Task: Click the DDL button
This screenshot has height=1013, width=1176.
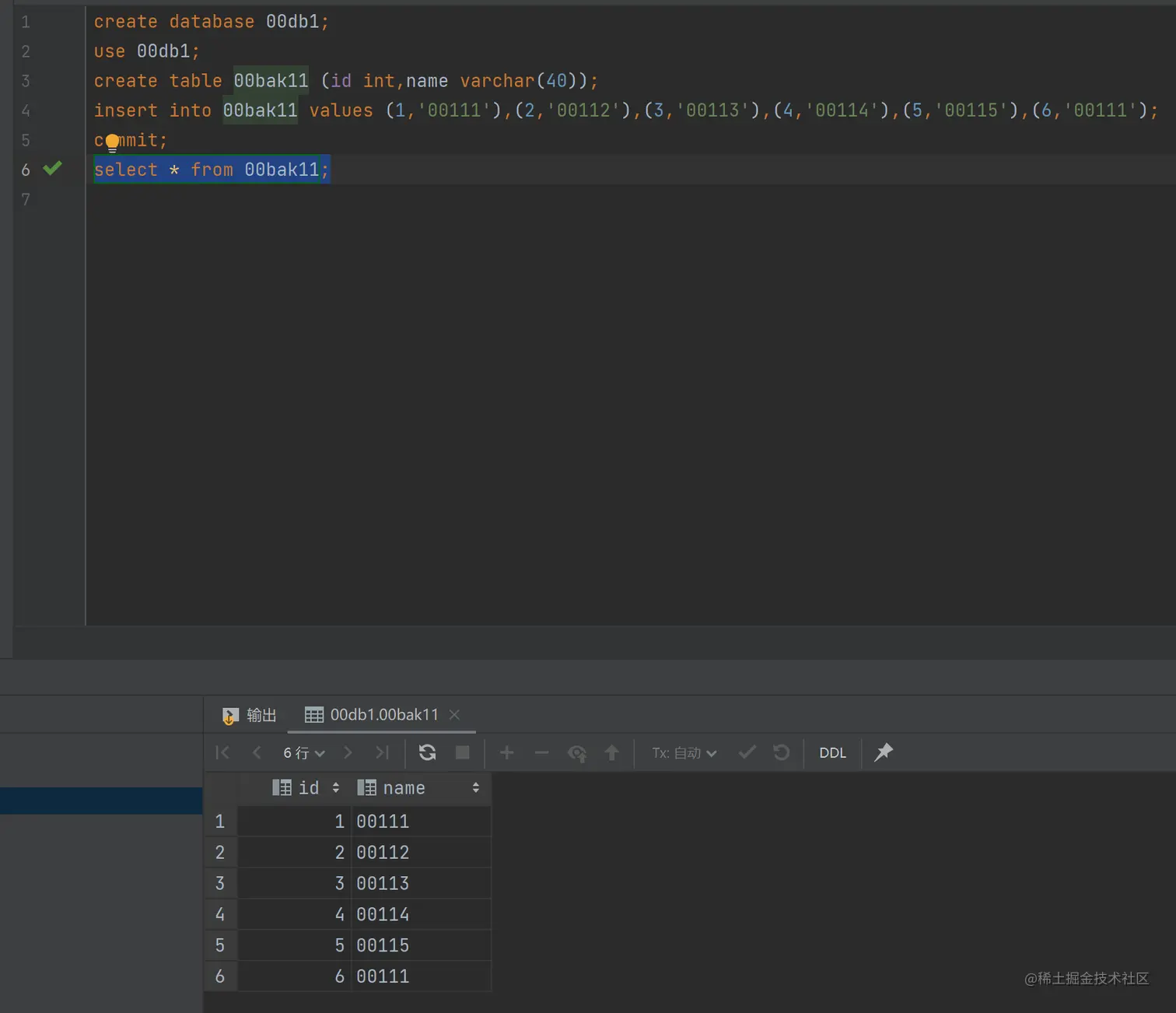Action: (832, 753)
